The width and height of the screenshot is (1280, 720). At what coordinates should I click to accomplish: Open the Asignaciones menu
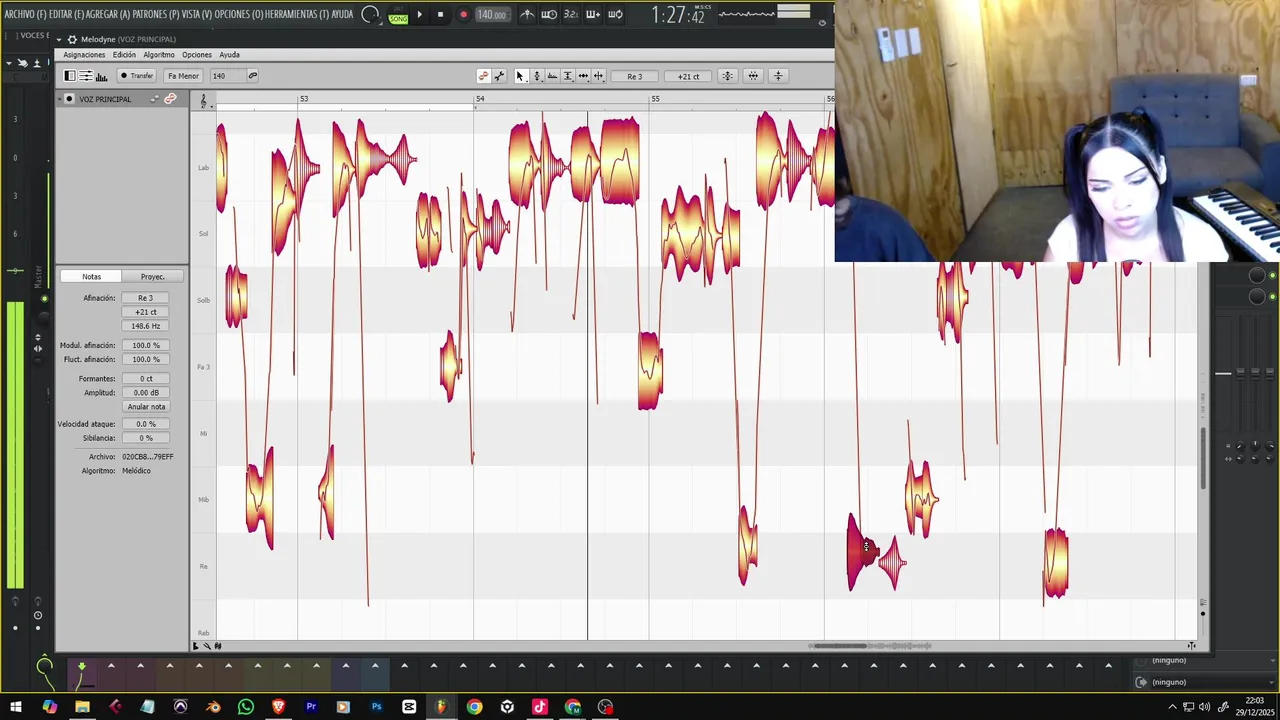[x=85, y=55]
